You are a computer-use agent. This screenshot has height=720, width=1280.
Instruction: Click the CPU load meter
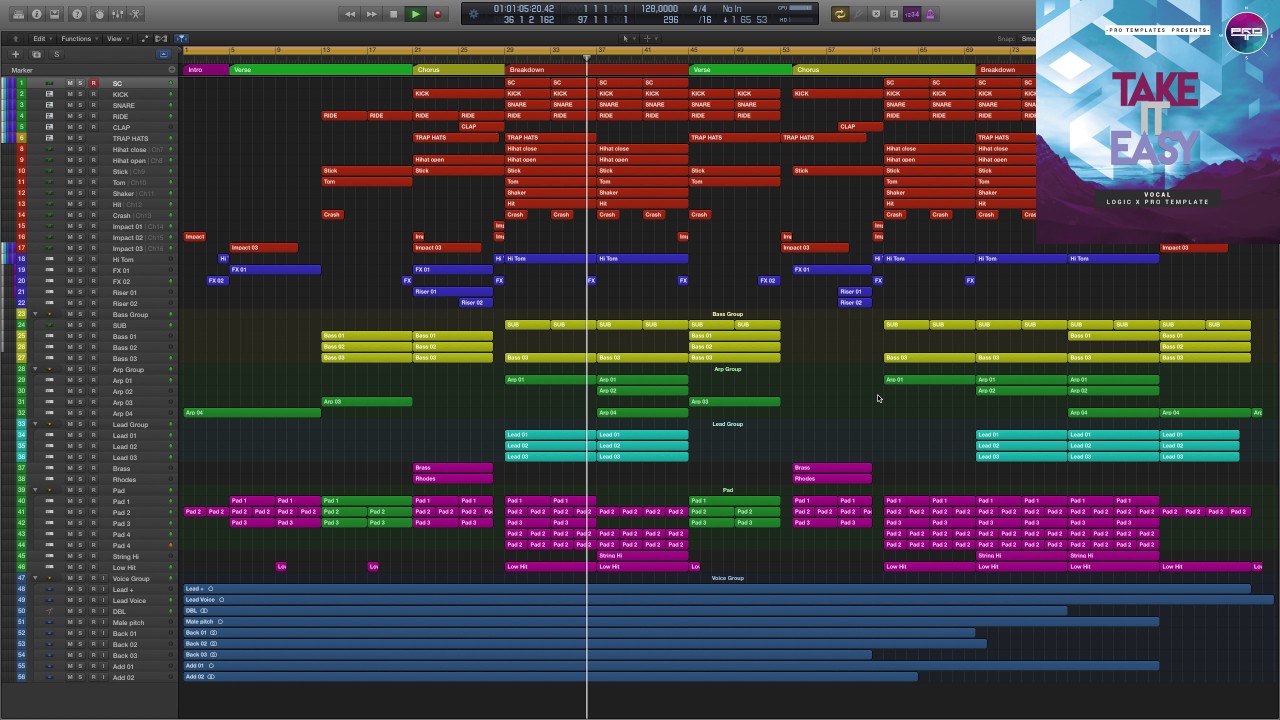[801, 9]
